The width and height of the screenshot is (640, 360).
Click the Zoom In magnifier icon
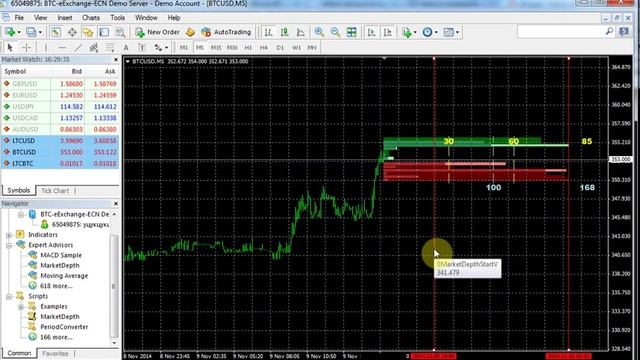pyautogui.click(x=319, y=32)
